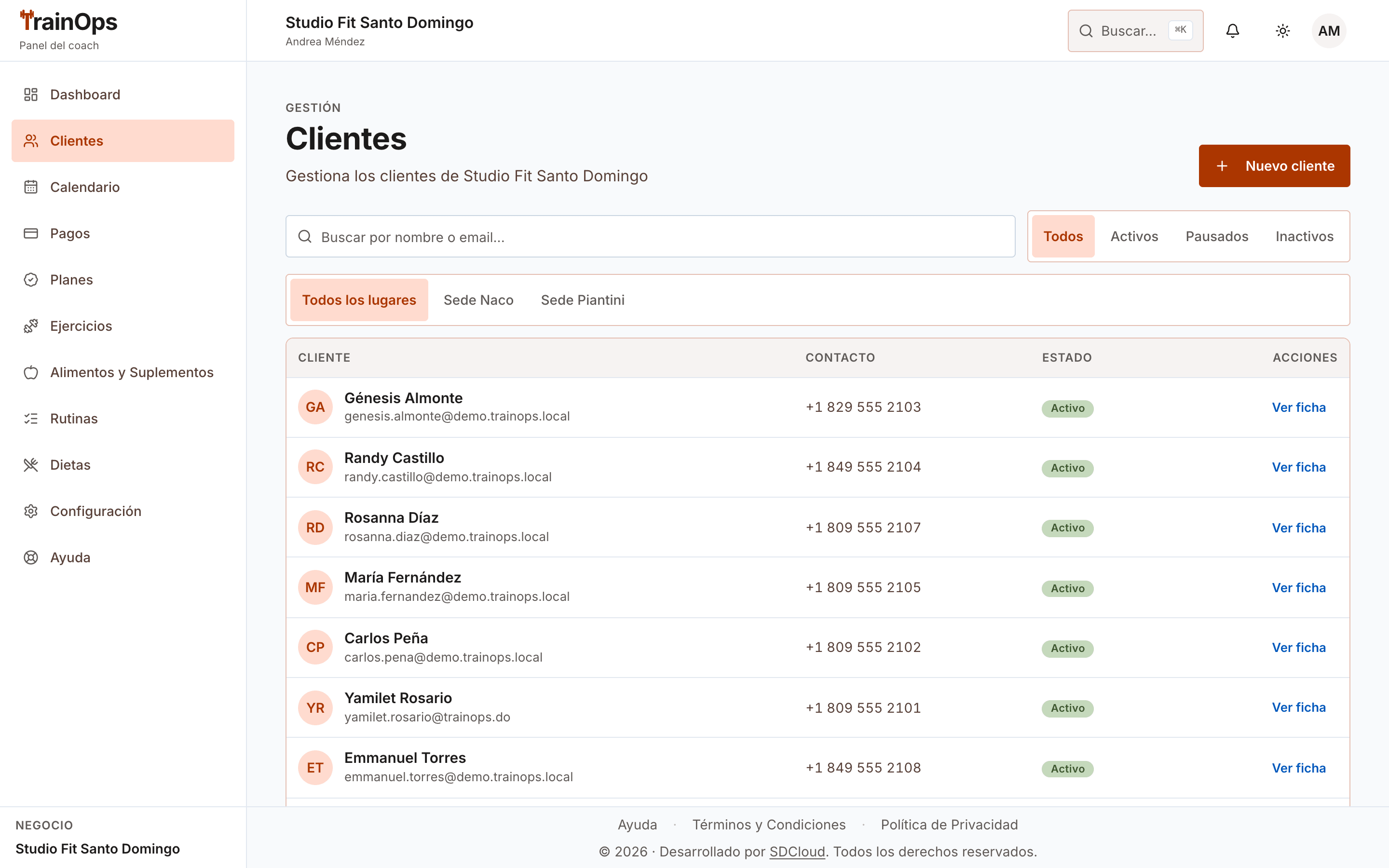Image resolution: width=1389 pixels, height=868 pixels.
Task: Filter clients by Activos
Action: click(1134, 236)
